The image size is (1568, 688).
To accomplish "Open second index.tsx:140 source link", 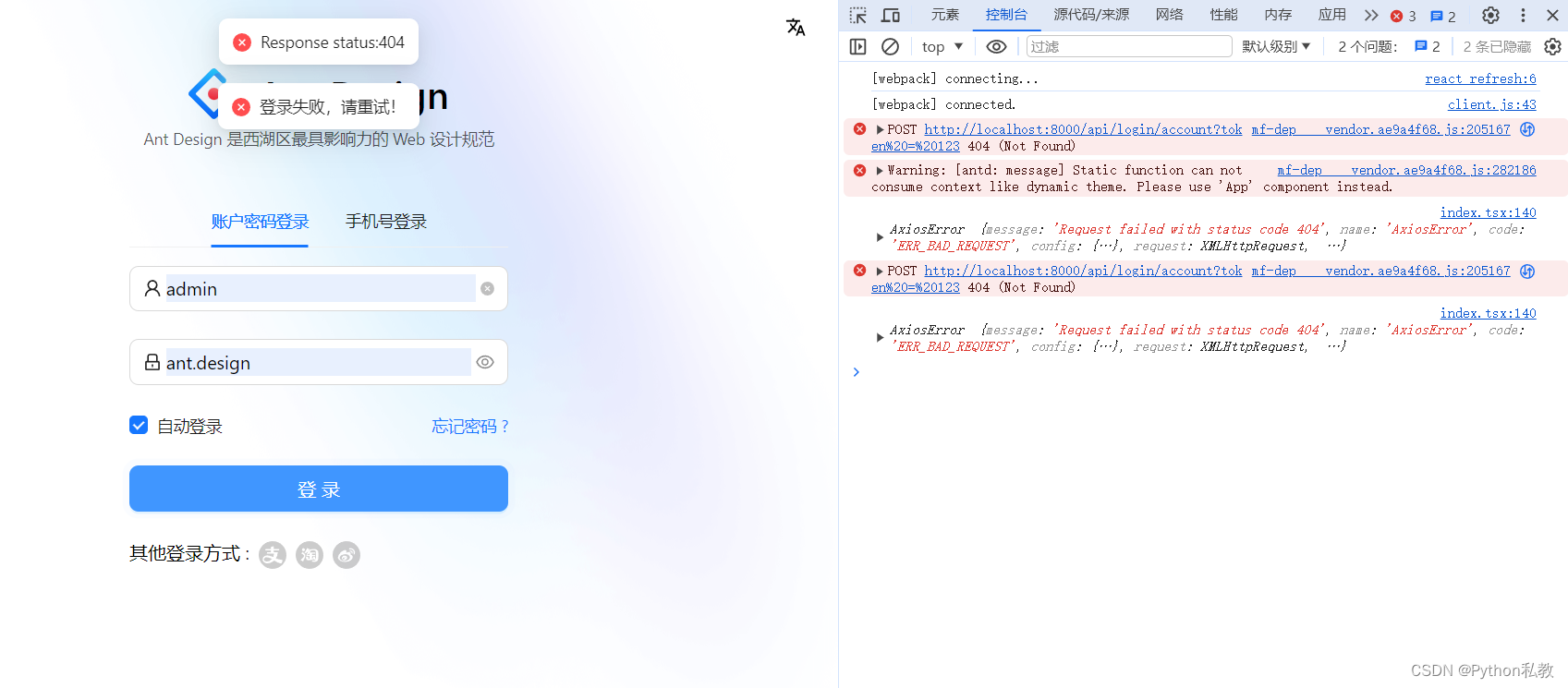I will (1488, 314).
